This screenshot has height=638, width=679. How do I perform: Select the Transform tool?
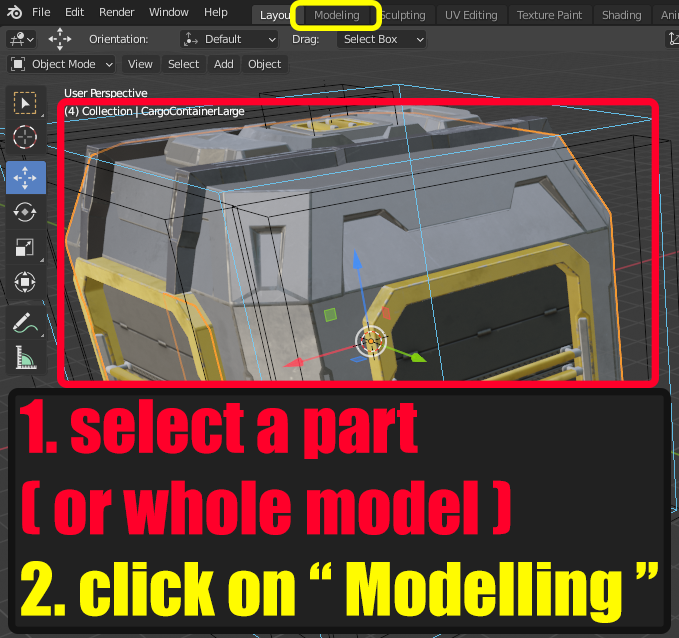click(26, 282)
